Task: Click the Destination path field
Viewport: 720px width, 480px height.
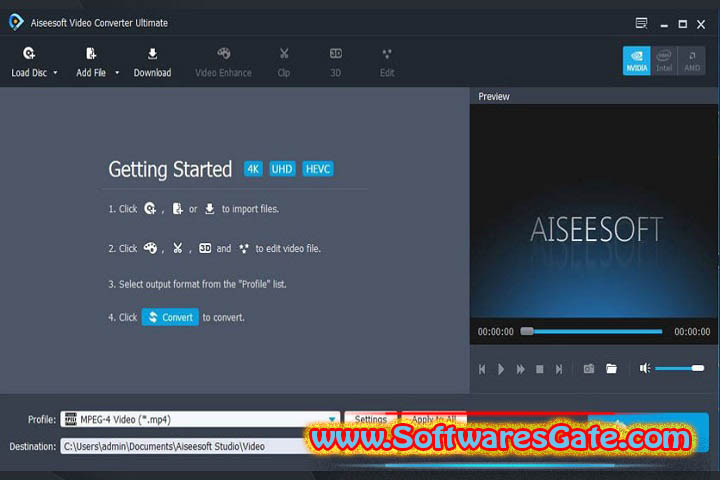Action: pyautogui.click(x=184, y=446)
